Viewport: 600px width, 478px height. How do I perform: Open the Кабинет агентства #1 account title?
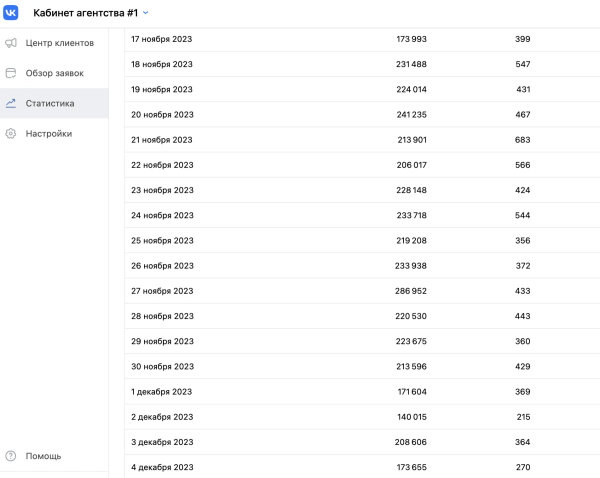click(x=85, y=13)
